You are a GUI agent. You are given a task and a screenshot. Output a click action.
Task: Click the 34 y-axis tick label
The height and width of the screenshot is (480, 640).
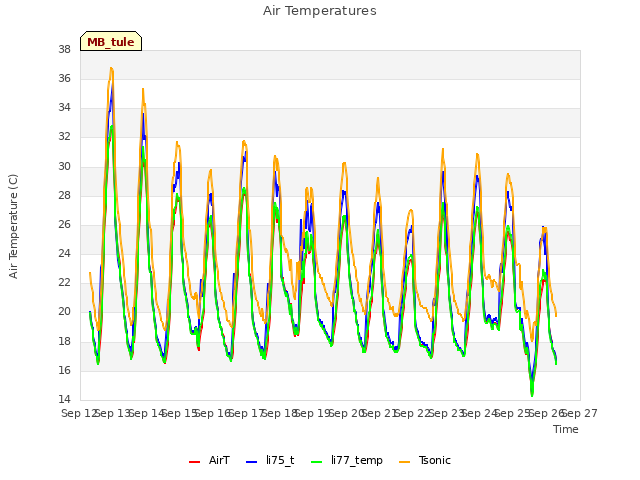pos(64,108)
